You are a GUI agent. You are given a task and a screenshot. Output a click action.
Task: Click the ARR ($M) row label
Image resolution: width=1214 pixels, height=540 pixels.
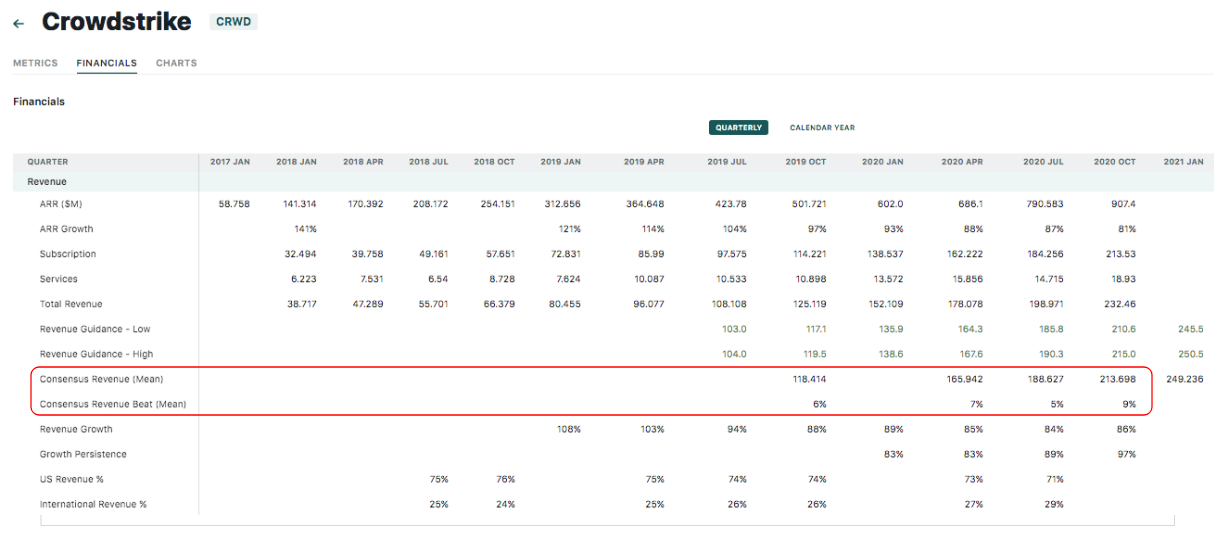coord(62,204)
